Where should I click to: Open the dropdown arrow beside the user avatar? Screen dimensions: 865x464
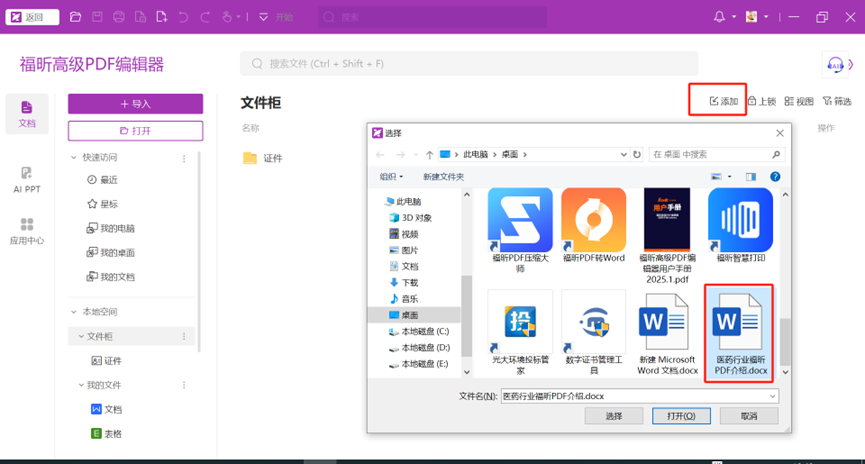(766, 17)
